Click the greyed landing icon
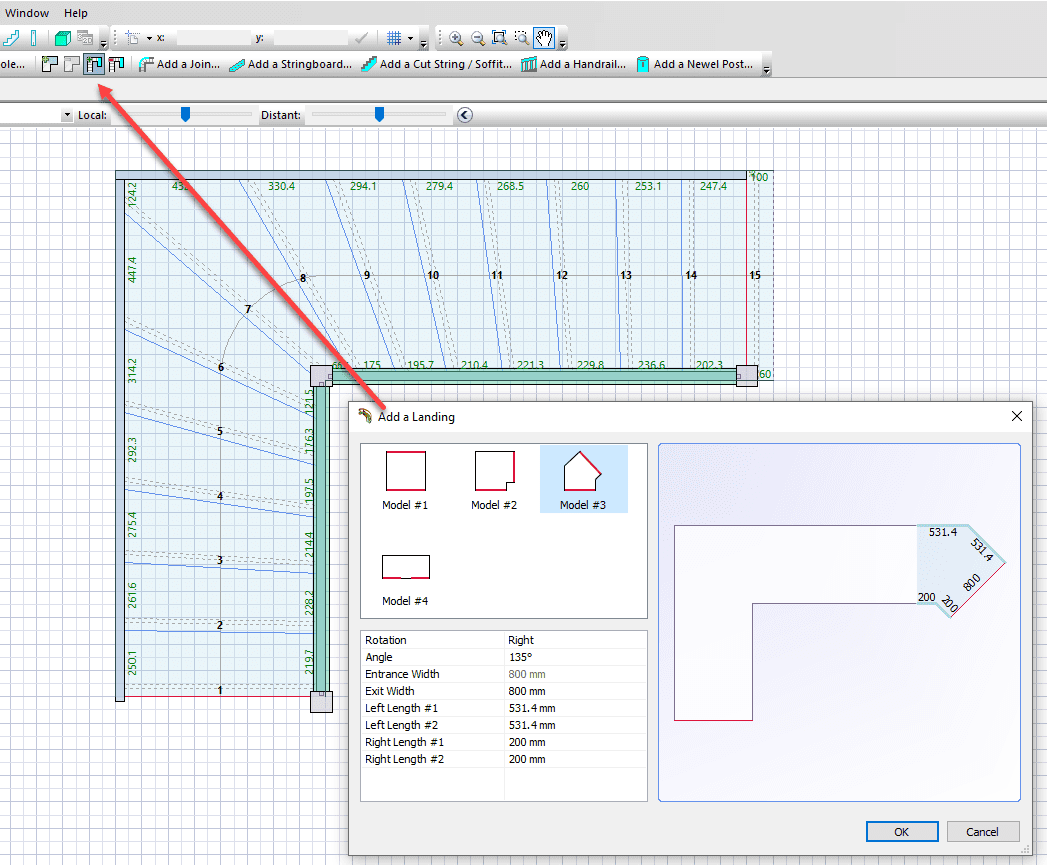This screenshot has height=865, width=1047. 71,64
